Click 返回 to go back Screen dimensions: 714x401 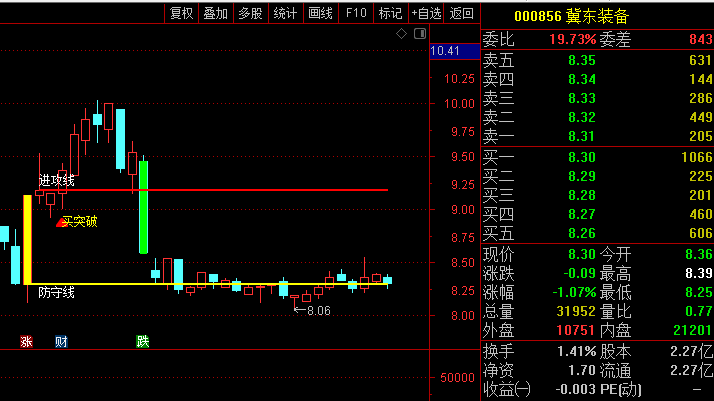pyautogui.click(x=462, y=13)
